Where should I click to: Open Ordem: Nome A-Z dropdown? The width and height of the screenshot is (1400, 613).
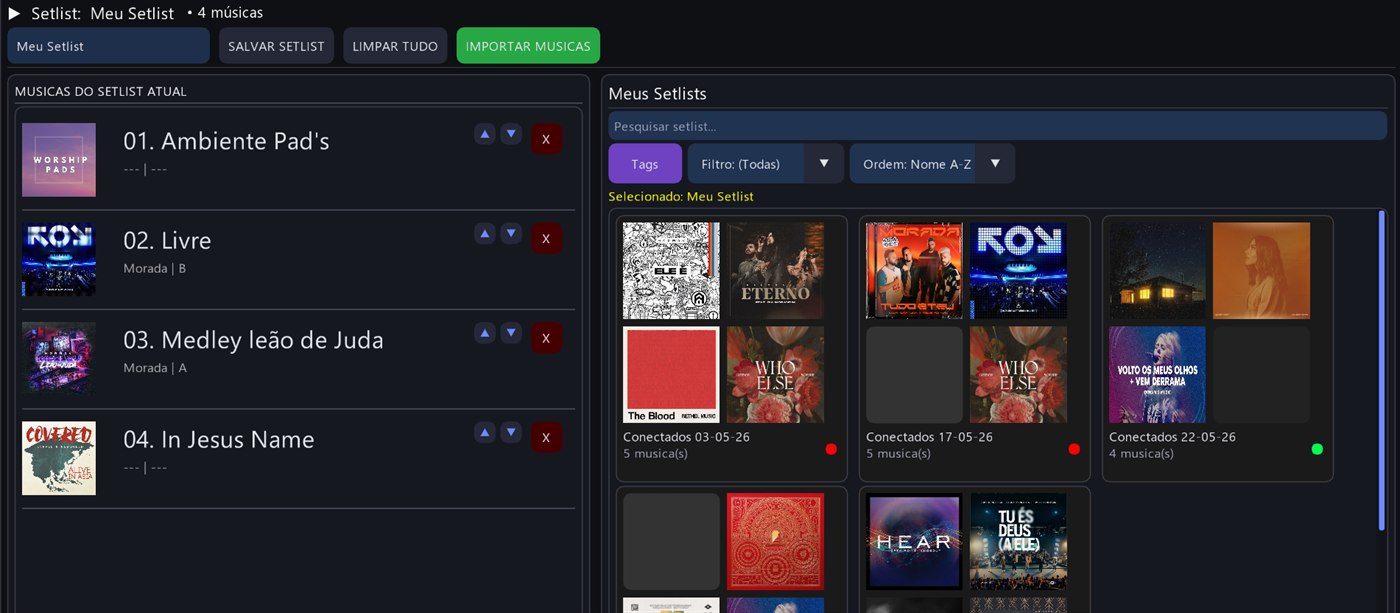tap(932, 164)
